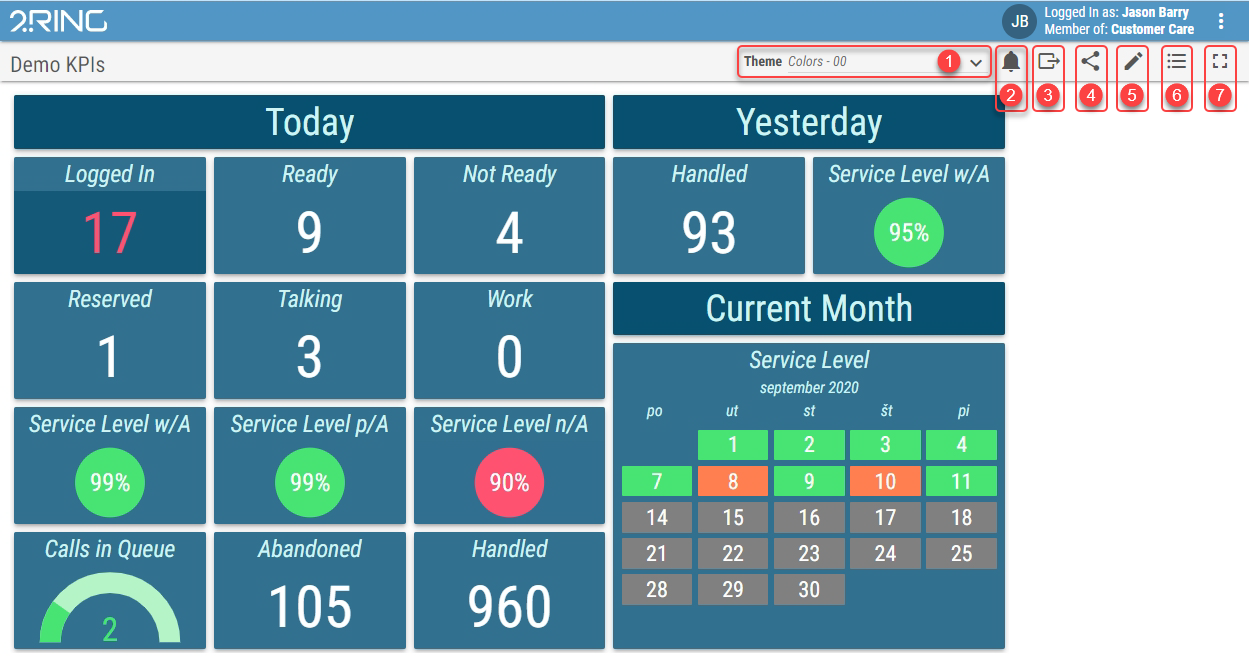Click the notifications bell icon
The width and height of the screenshot is (1249, 663).
tap(1011, 62)
